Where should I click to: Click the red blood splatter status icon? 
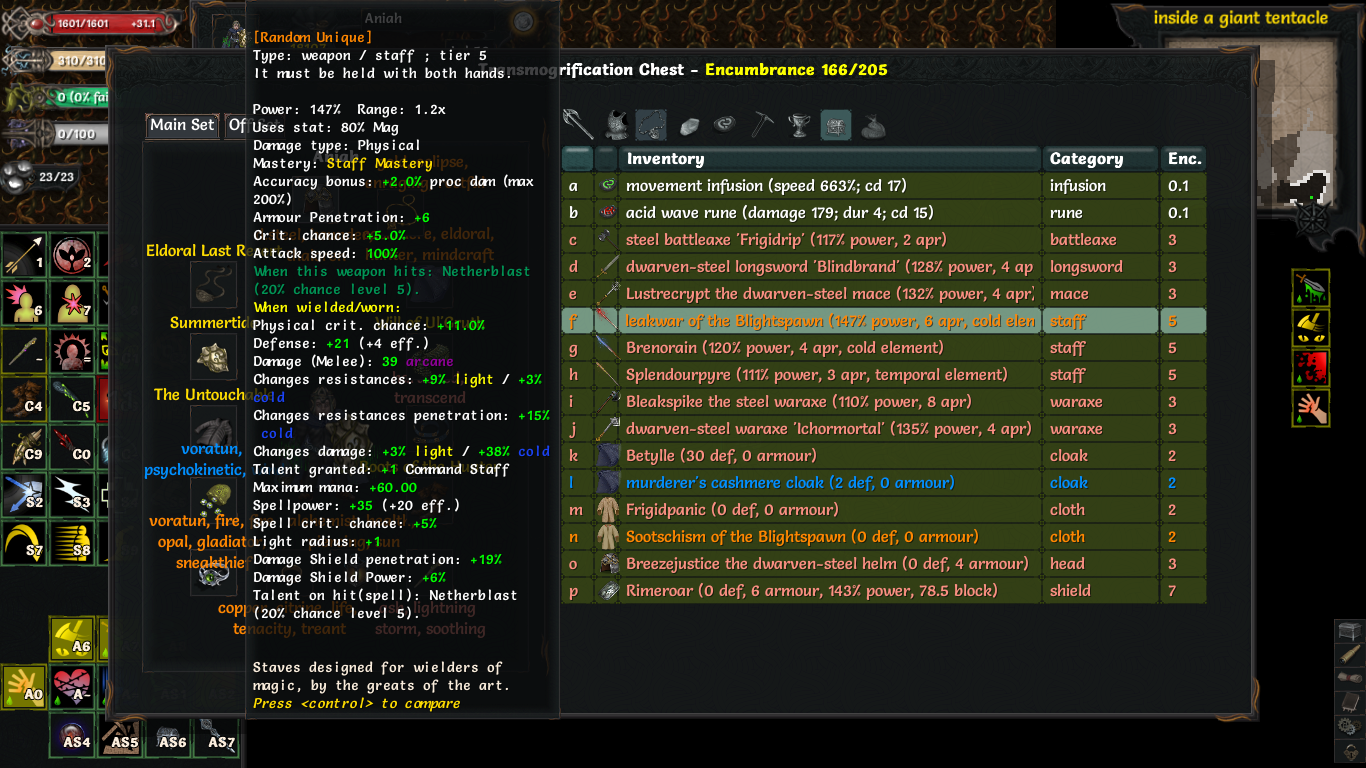[1311, 368]
